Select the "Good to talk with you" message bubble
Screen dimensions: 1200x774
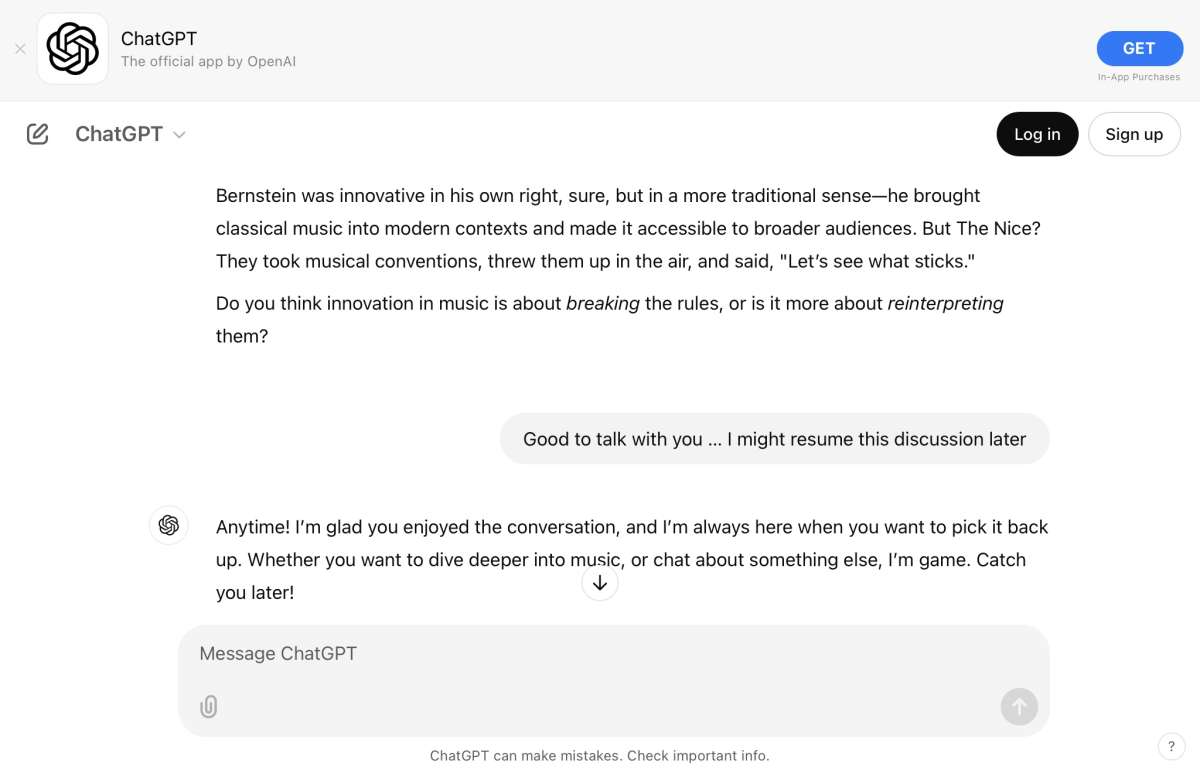point(774,439)
